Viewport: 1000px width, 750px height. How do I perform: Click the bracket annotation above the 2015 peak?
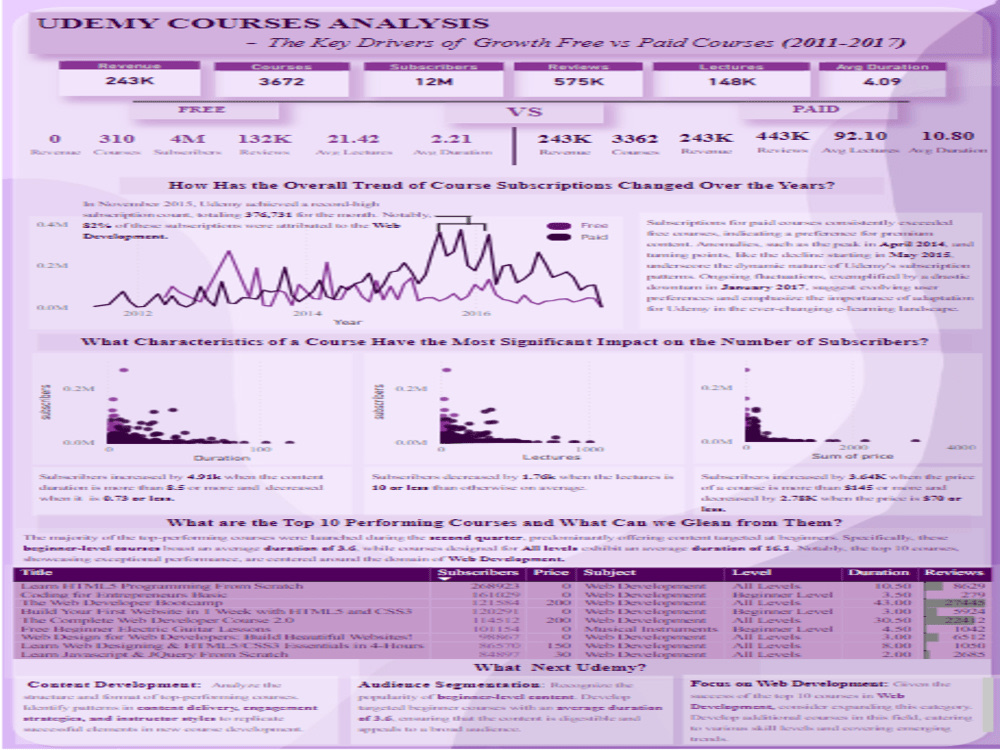coord(462,222)
